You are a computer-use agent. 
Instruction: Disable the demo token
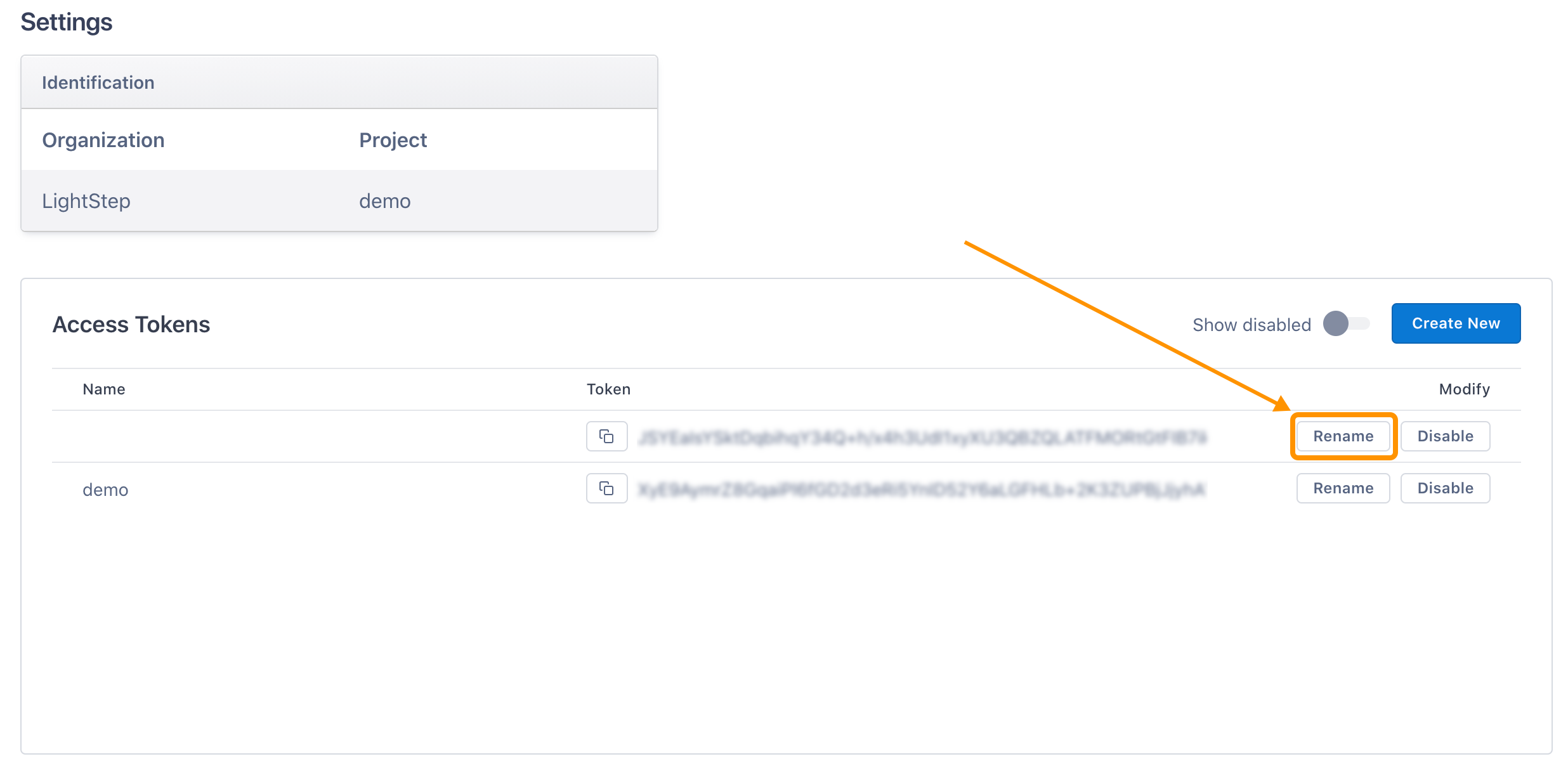(x=1445, y=488)
